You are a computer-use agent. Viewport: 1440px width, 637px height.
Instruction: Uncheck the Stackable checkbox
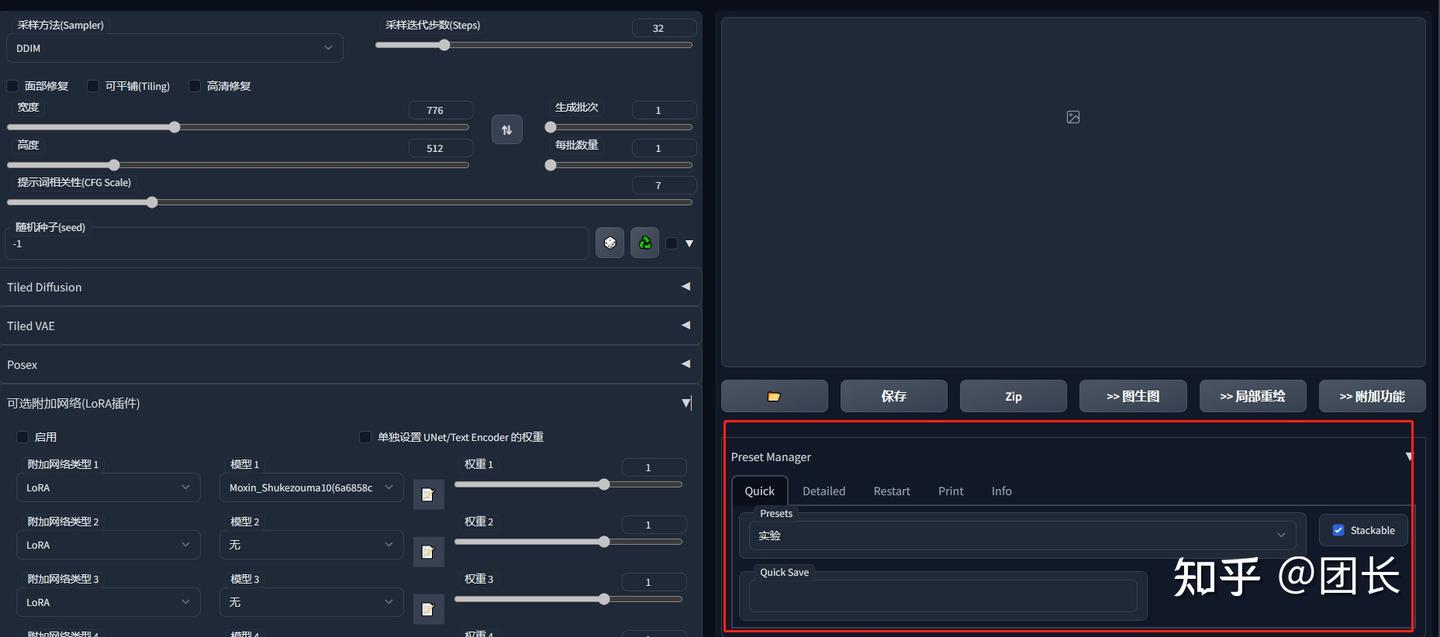pos(1338,530)
